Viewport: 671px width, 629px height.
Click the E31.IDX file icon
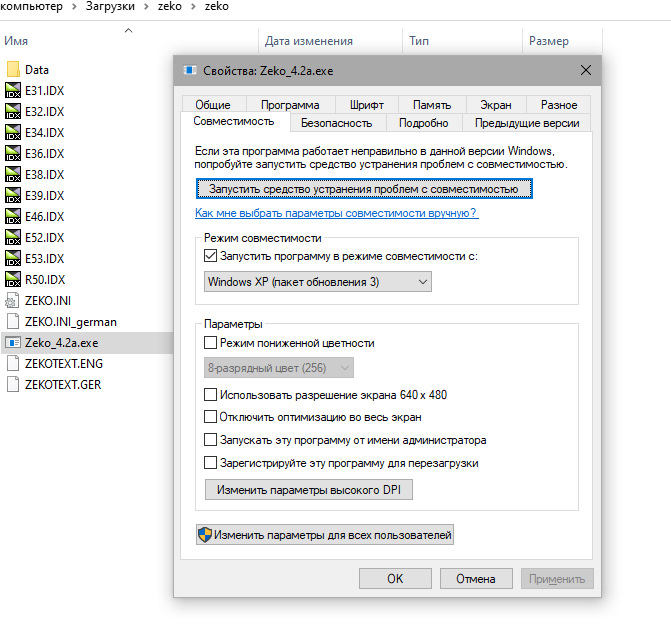click(x=13, y=90)
